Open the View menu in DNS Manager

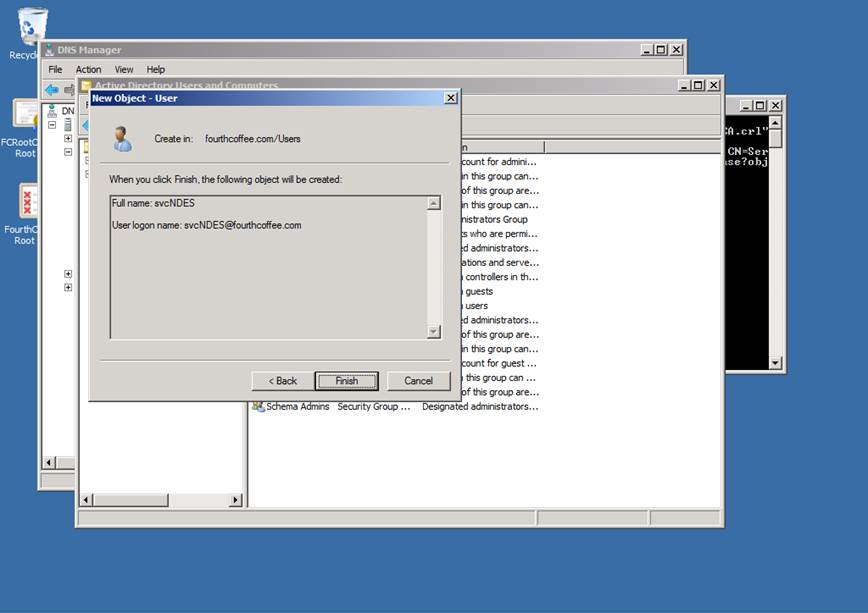click(124, 70)
